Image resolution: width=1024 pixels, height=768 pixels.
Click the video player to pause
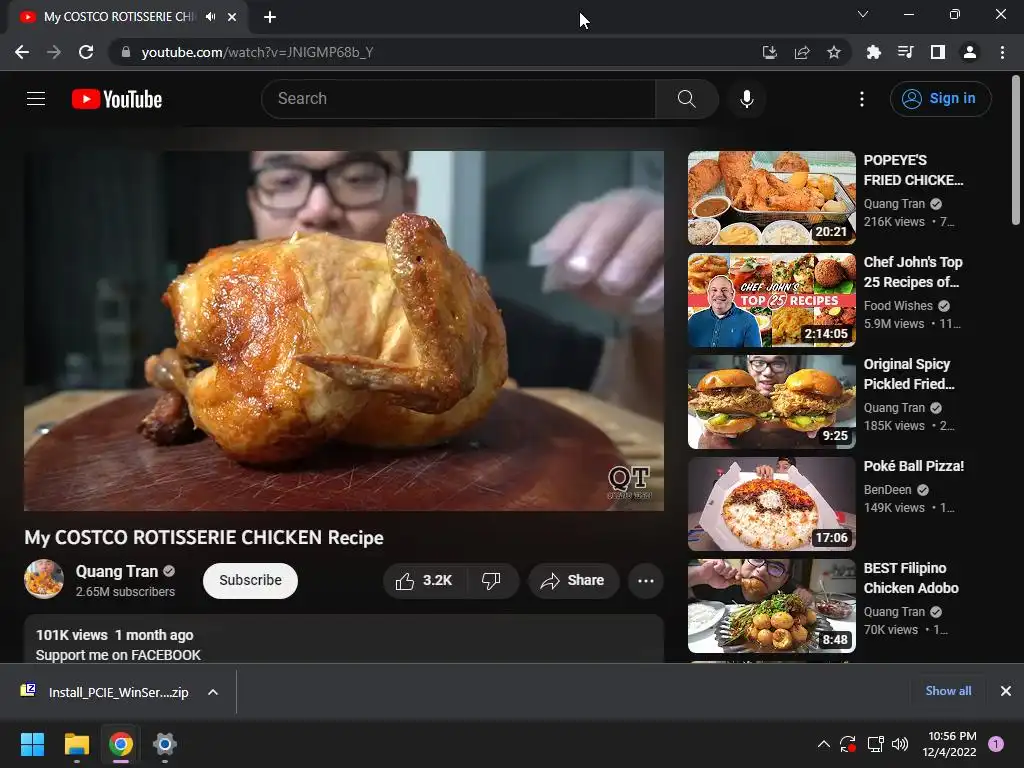[344, 330]
